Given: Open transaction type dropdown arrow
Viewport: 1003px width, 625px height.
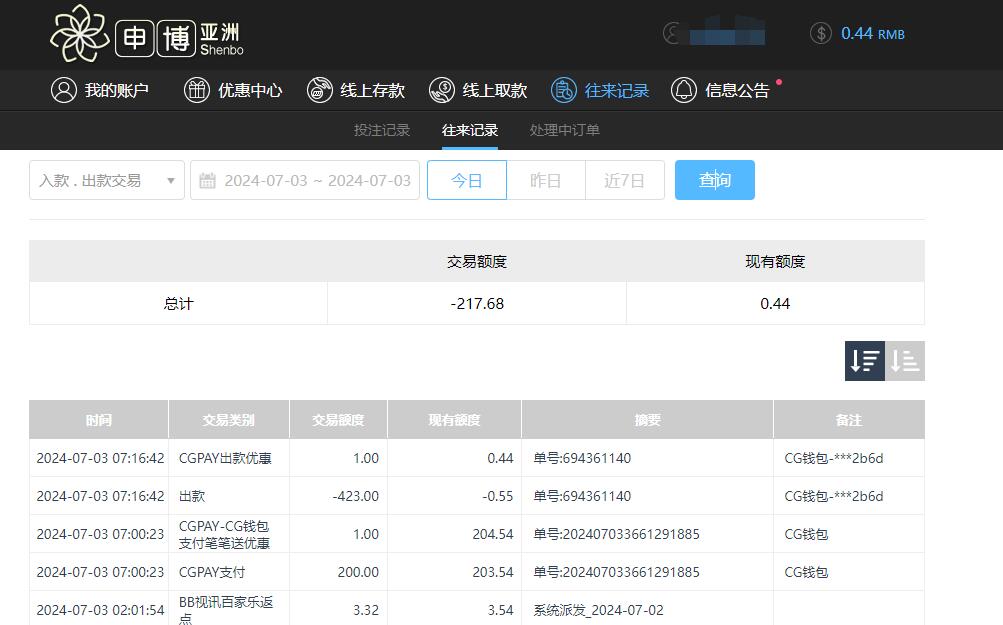Looking at the screenshot, I should click(x=170, y=180).
